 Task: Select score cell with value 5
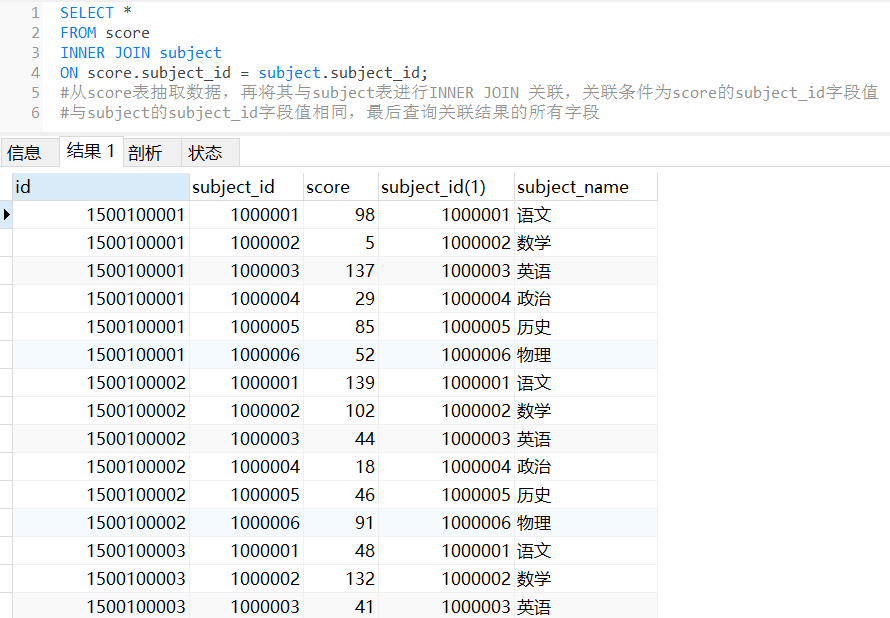pyautogui.click(x=341, y=243)
